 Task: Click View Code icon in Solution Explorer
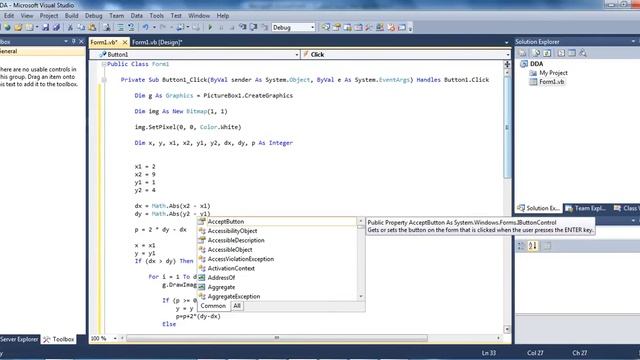[x=561, y=53]
